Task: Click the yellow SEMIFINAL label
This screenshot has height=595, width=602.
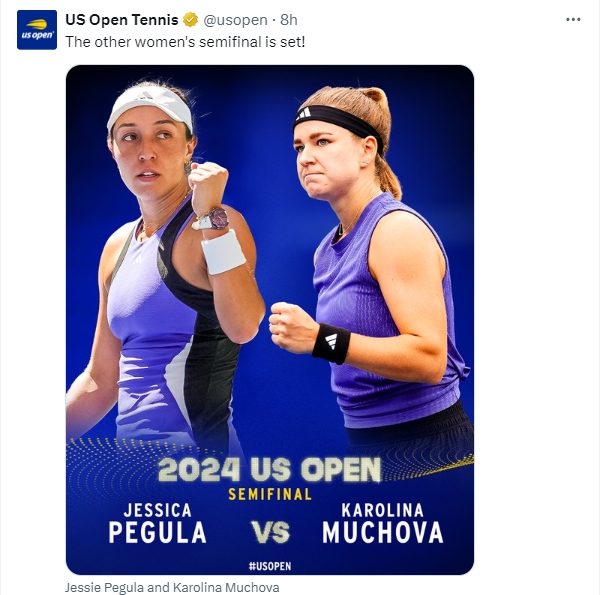Action: [x=270, y=494]
